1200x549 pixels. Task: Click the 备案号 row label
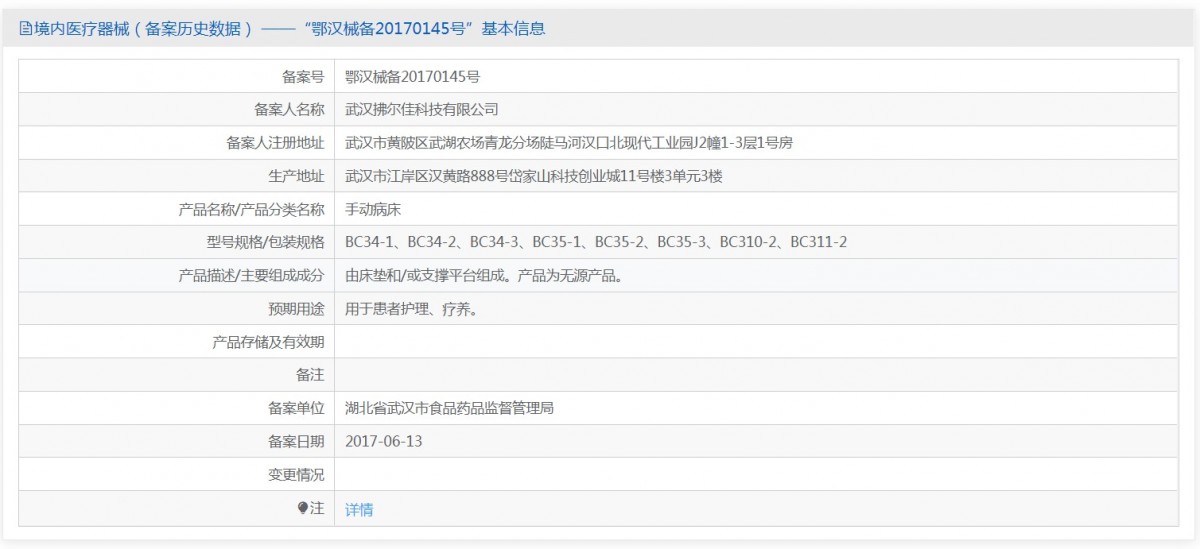point(303,76)
